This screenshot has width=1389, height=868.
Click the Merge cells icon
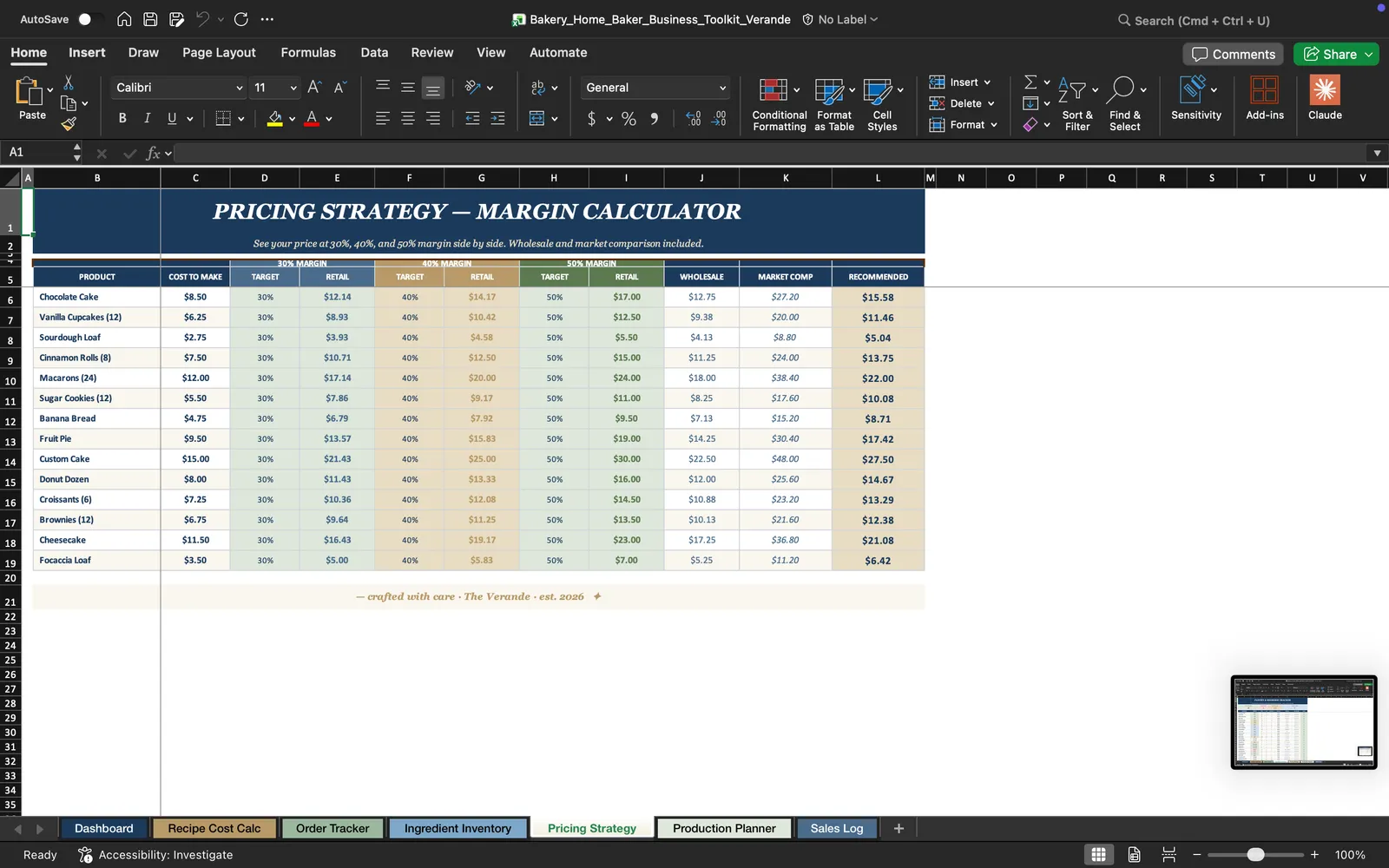[537, 118]
